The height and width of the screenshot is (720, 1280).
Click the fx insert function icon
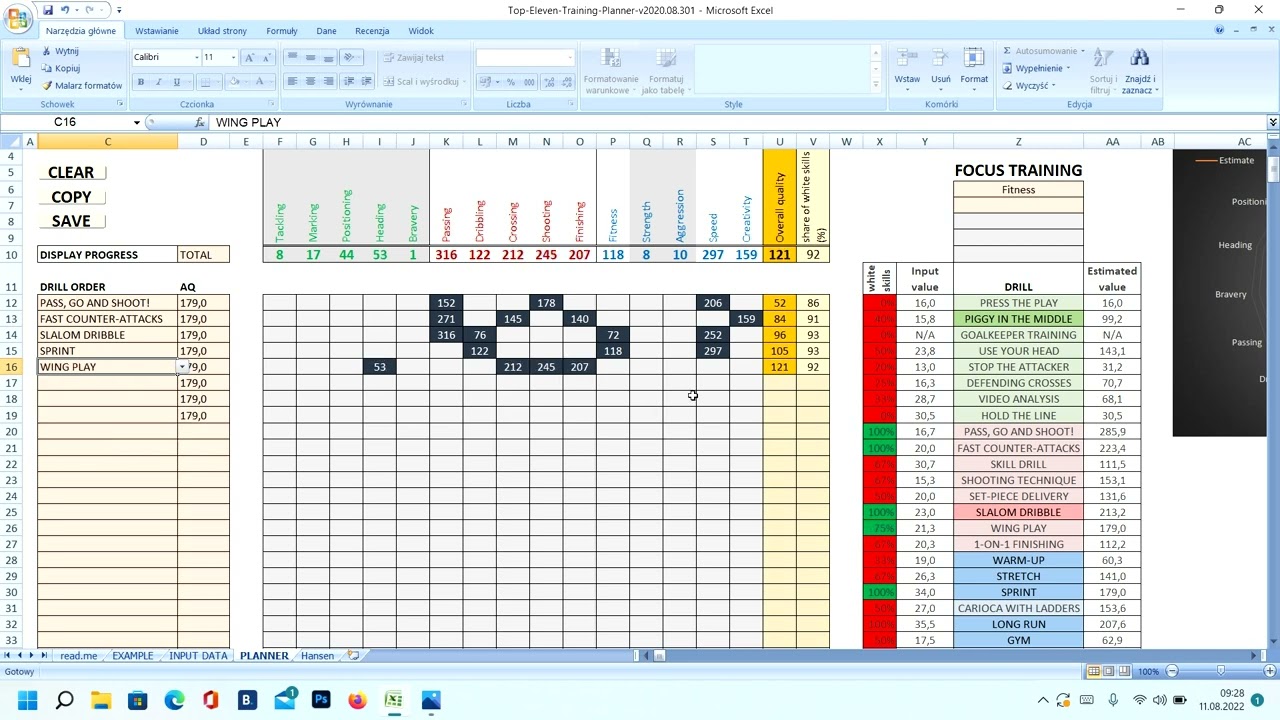[200, 122]
